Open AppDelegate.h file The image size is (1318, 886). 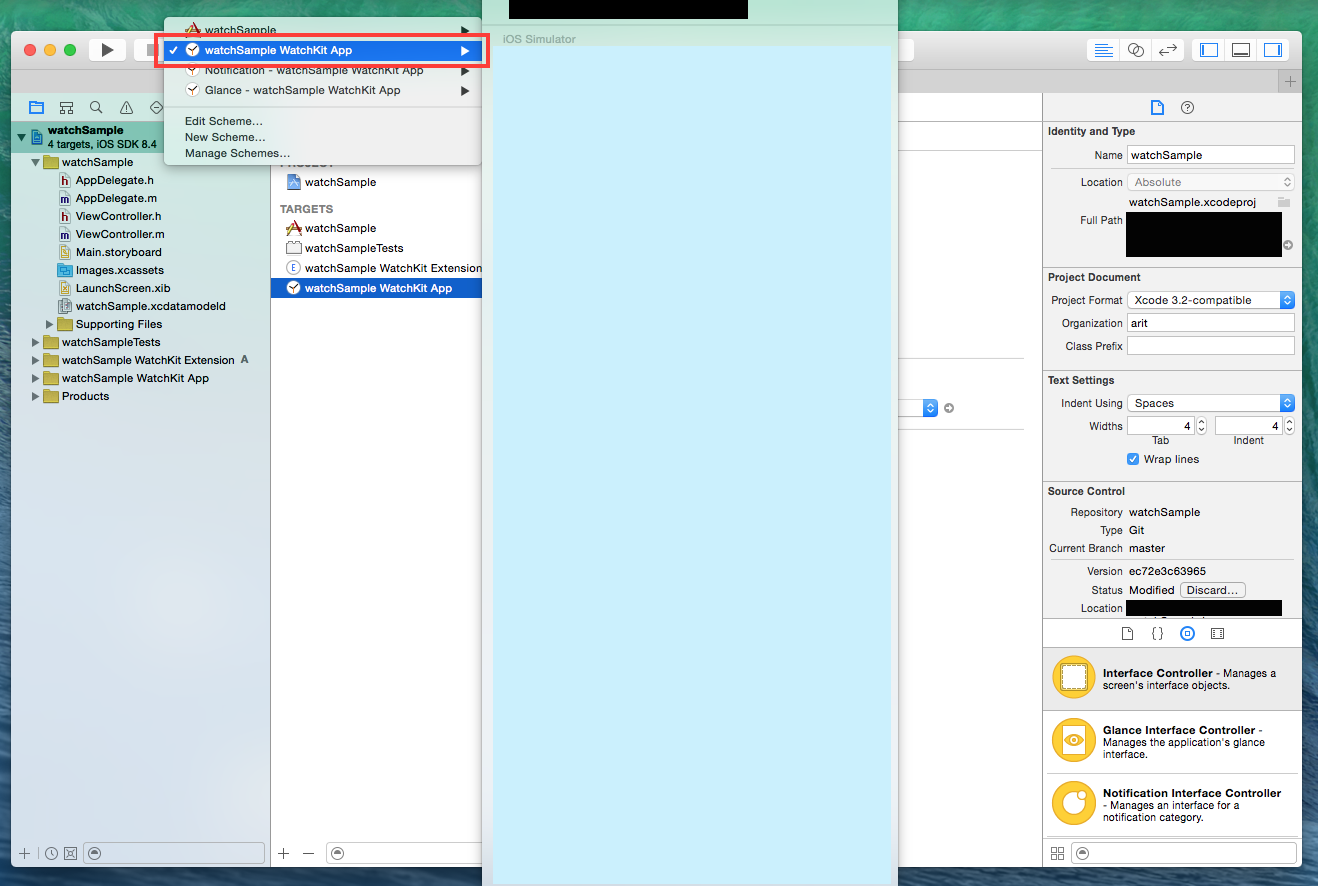[115, 180]
